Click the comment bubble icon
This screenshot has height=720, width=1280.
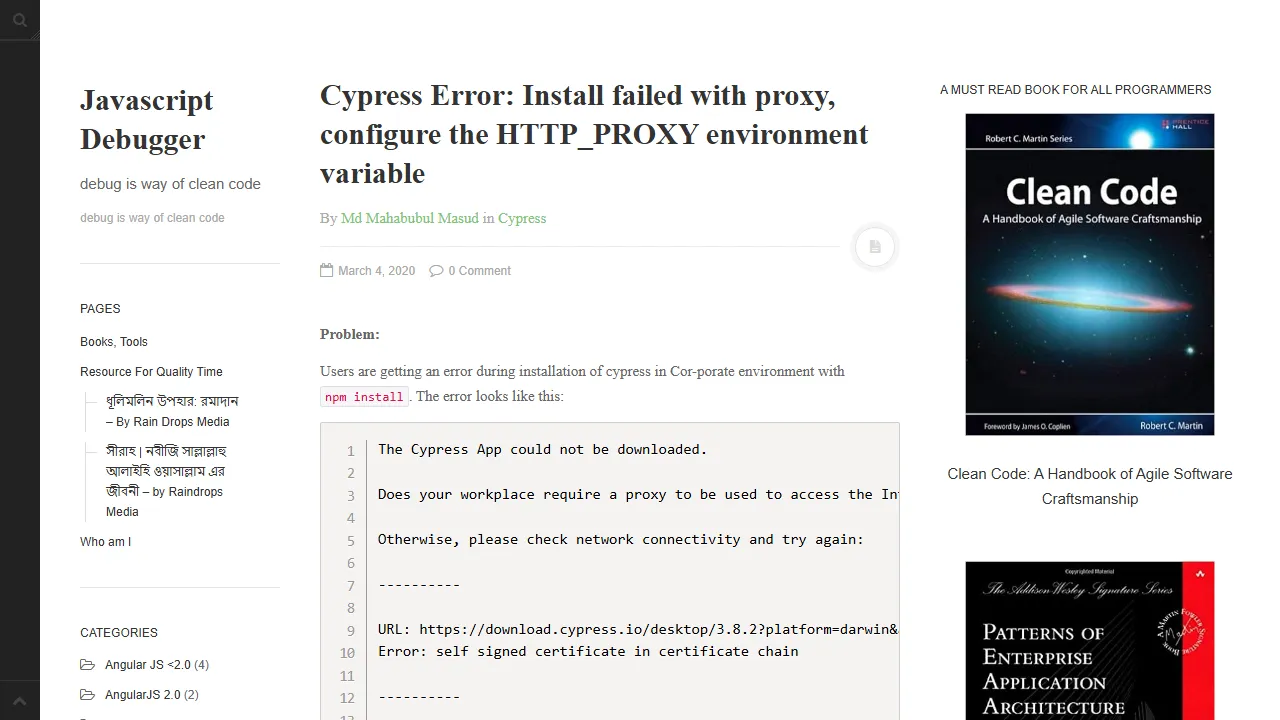436,271
